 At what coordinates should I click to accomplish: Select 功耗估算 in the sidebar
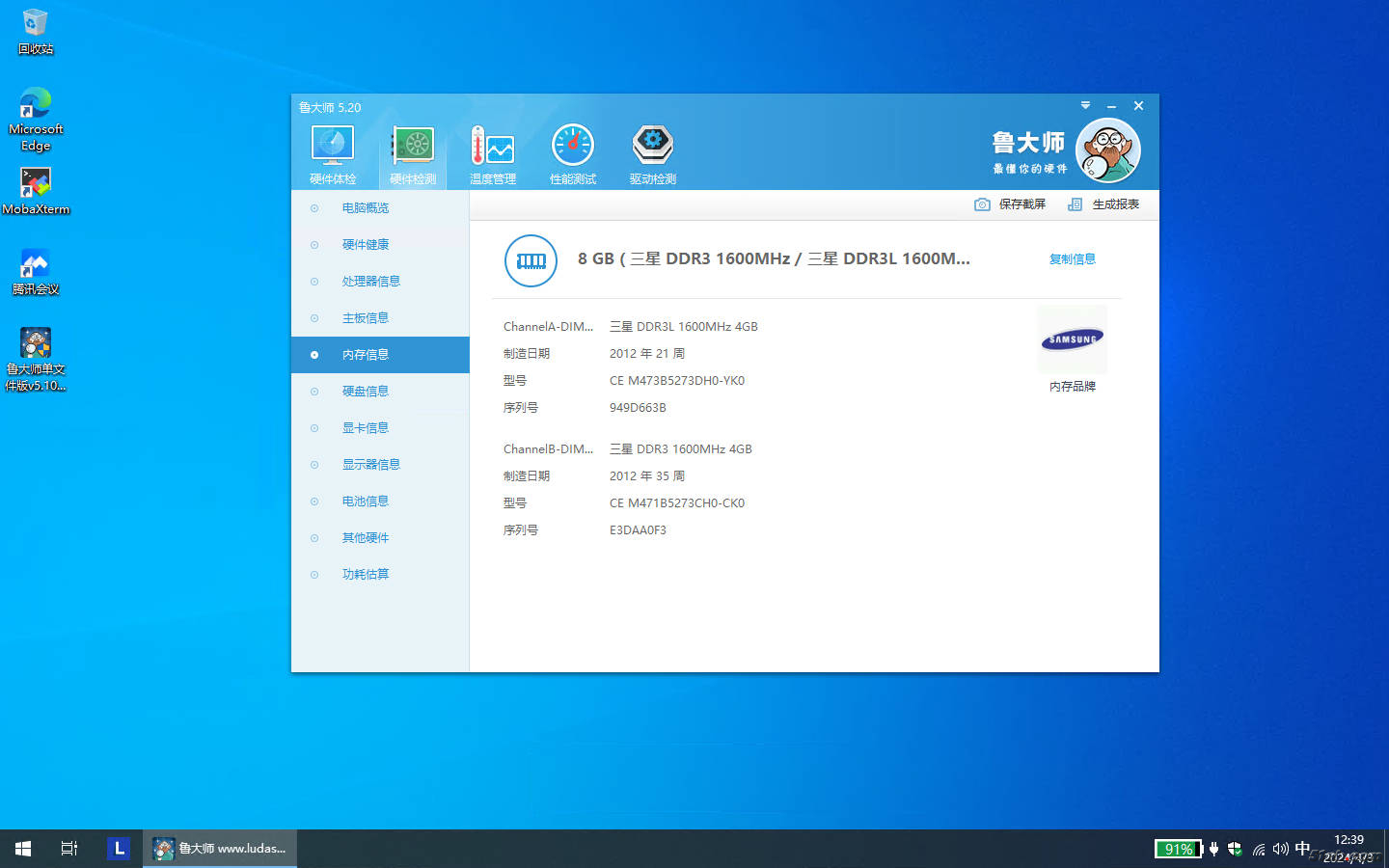point(366,575)
